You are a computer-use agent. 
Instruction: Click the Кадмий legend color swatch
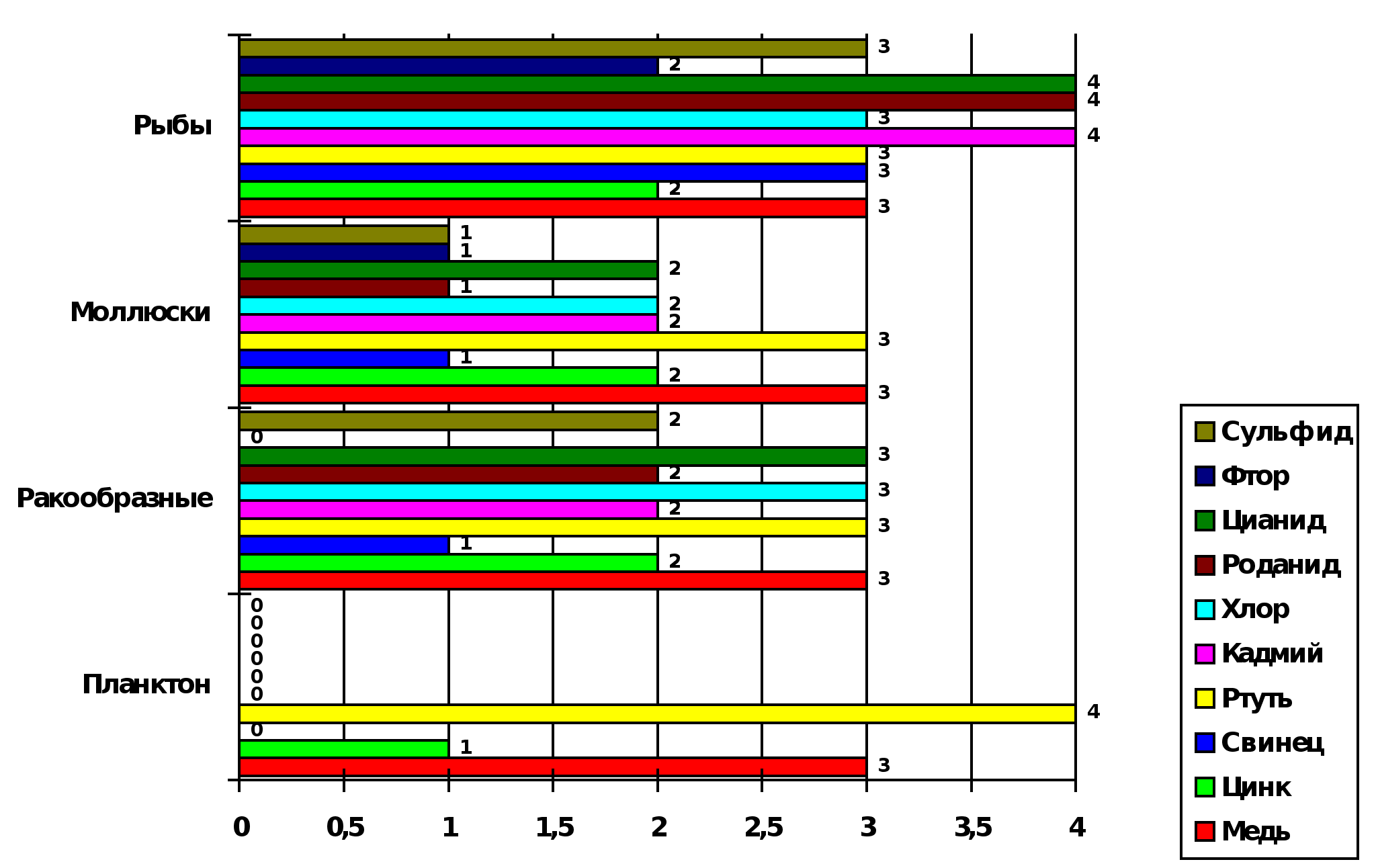(x=1205, y=654)
